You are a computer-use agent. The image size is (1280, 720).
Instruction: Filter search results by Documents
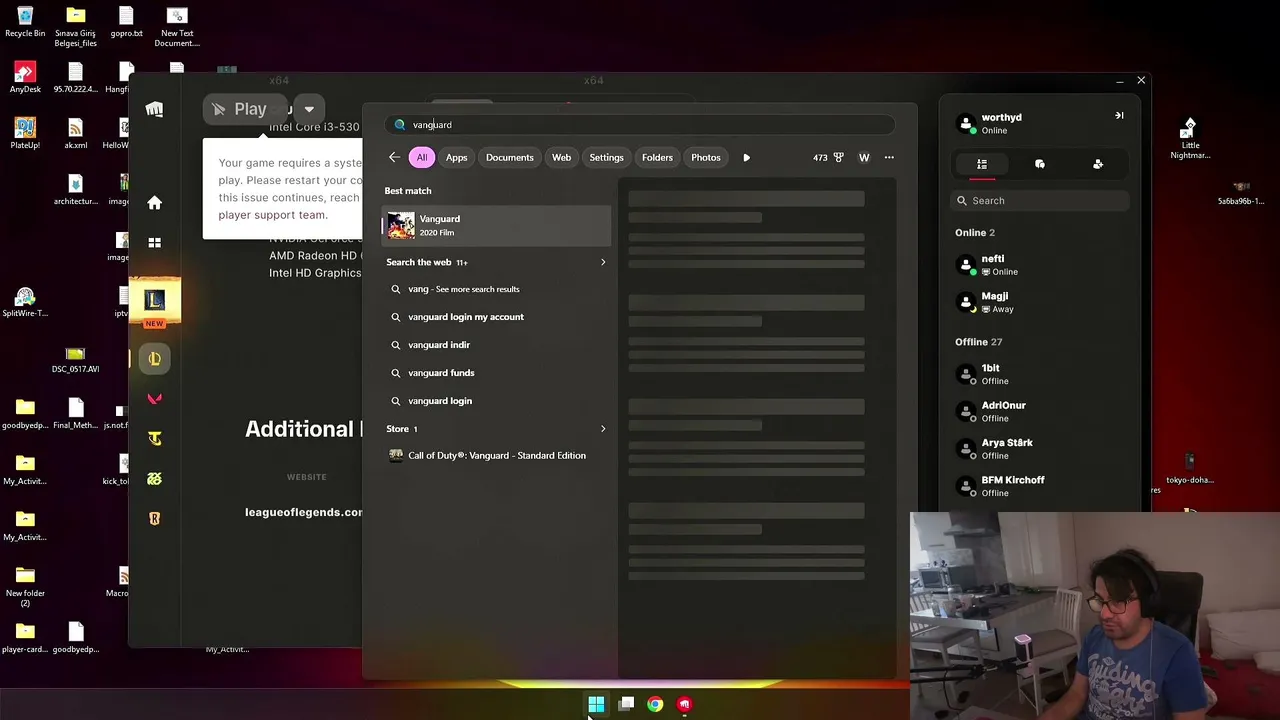pyautogui.click(x=510, y=157)
